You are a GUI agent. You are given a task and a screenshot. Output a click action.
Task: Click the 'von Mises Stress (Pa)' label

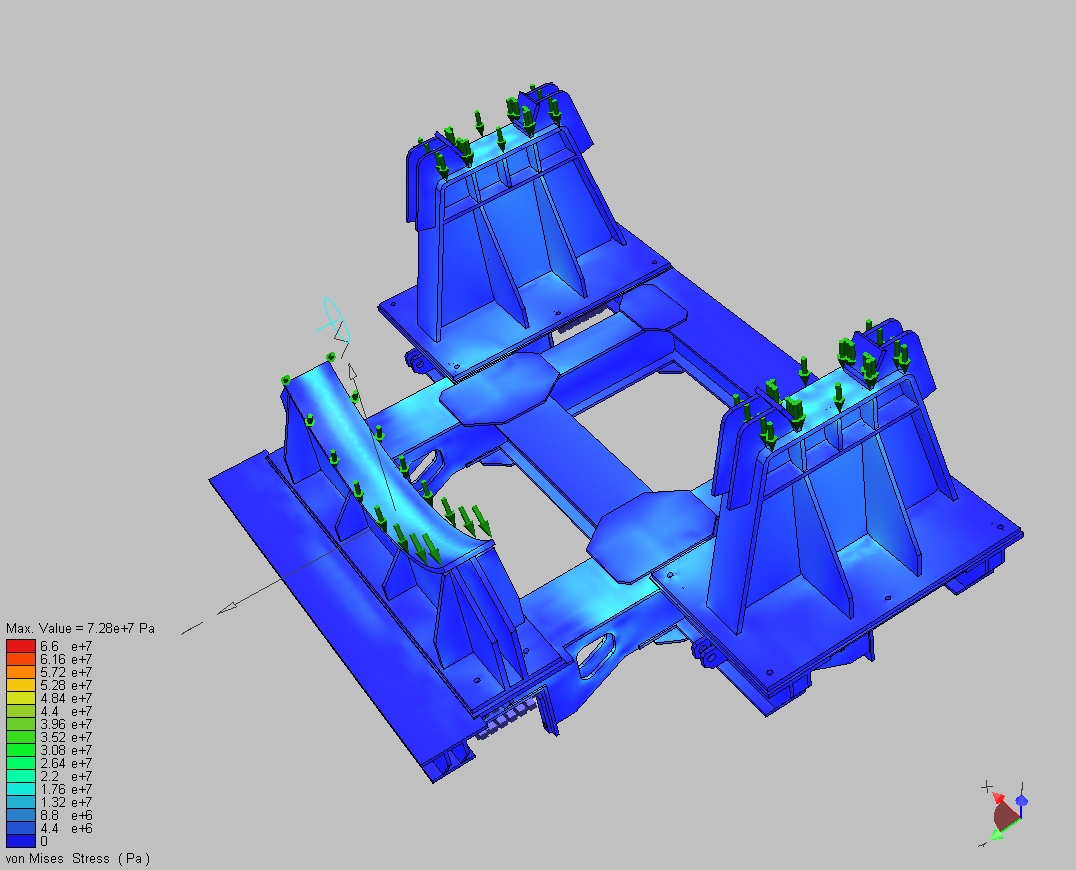point(78,858)
